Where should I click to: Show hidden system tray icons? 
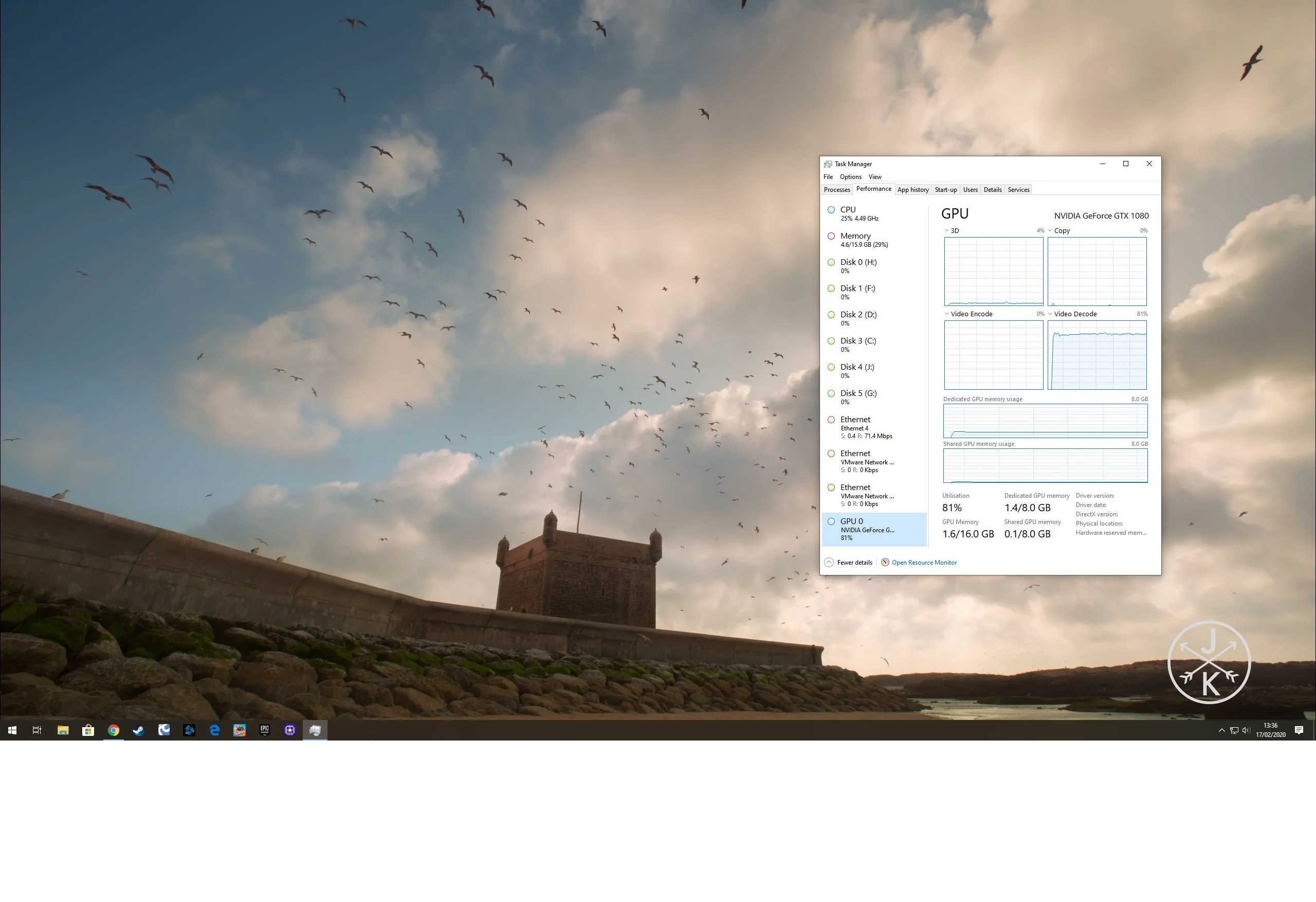tap(1221, 730)
